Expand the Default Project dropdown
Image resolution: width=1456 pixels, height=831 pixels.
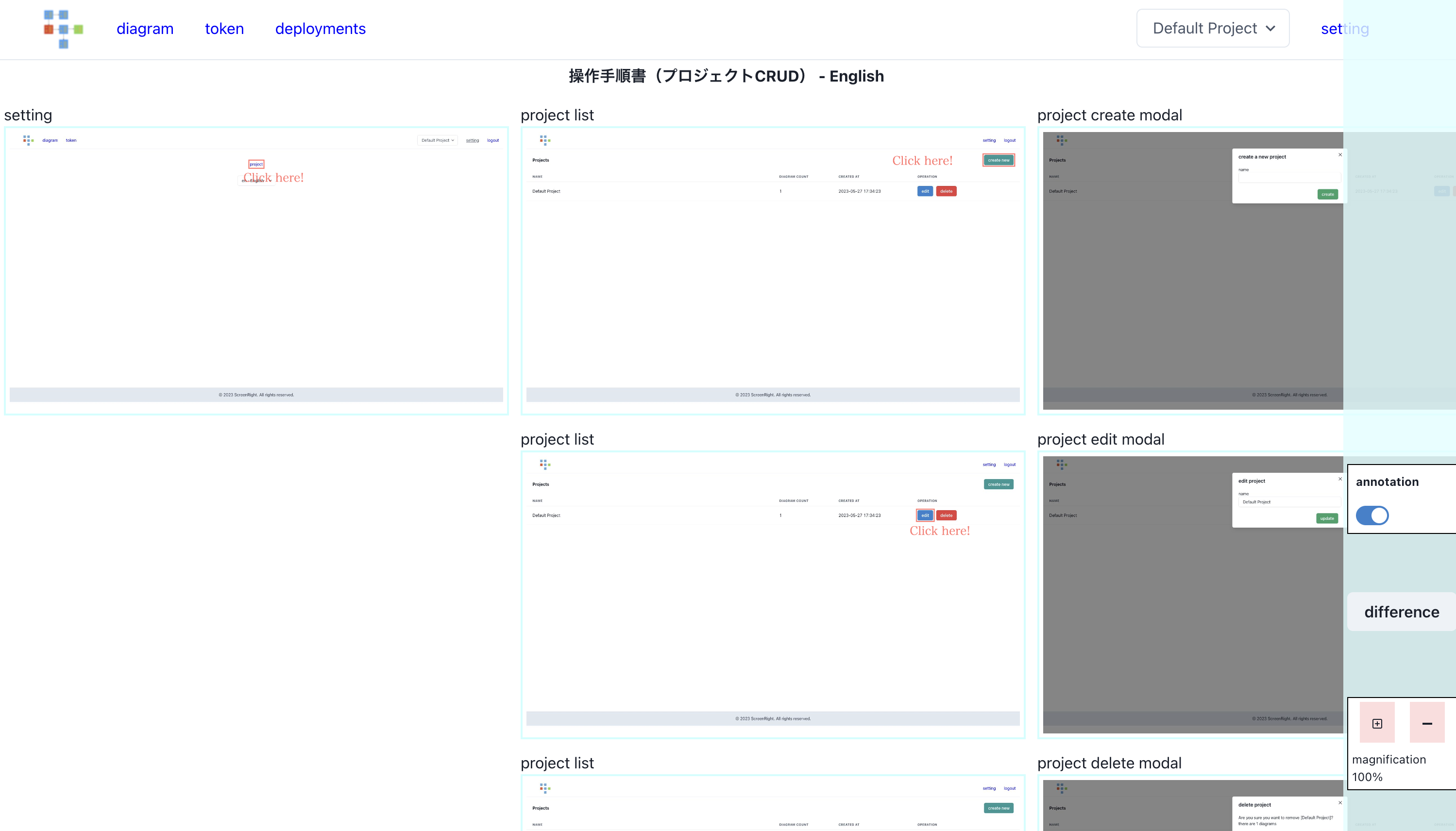1213,29
